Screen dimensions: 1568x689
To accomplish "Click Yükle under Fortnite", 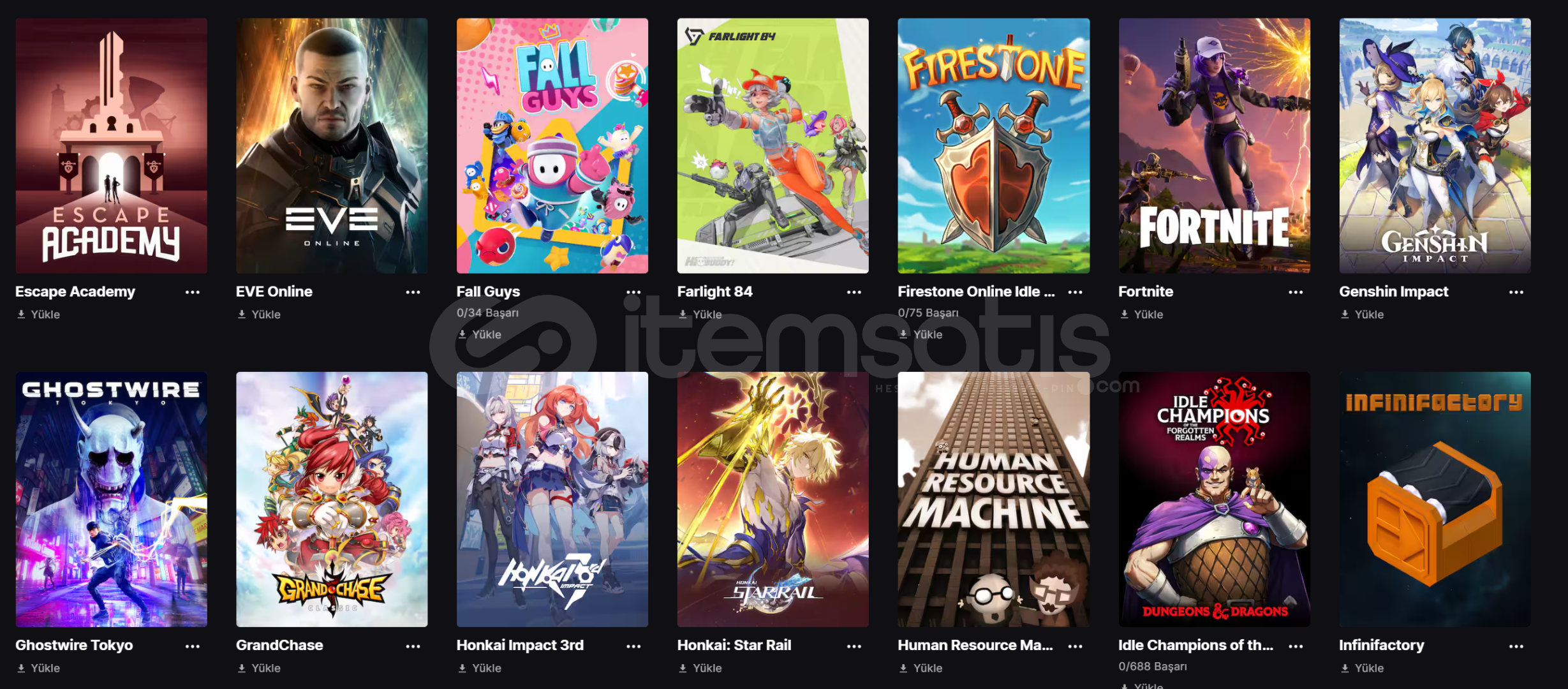I will [1142, 315].
